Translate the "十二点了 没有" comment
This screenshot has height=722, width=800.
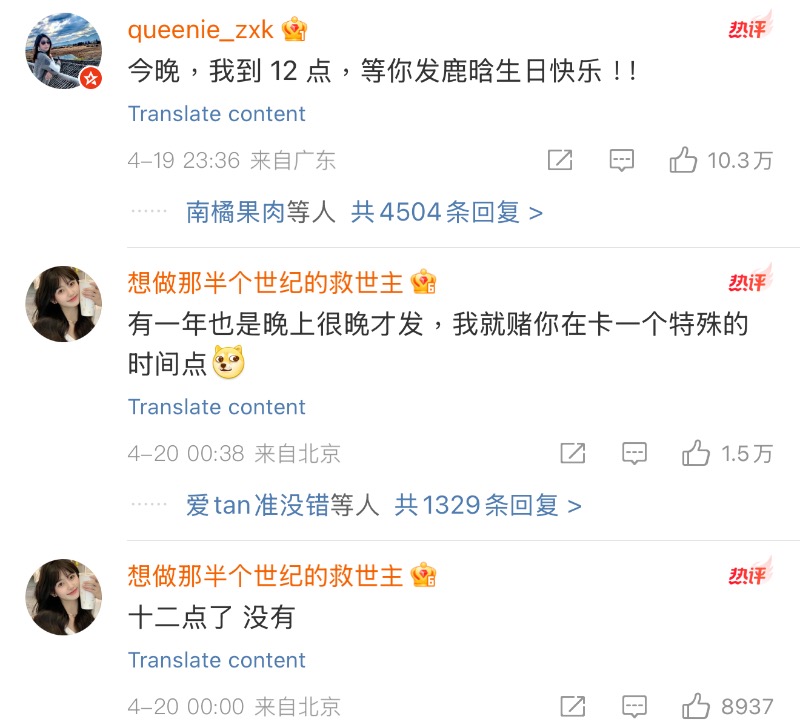(x=216, y=660)
